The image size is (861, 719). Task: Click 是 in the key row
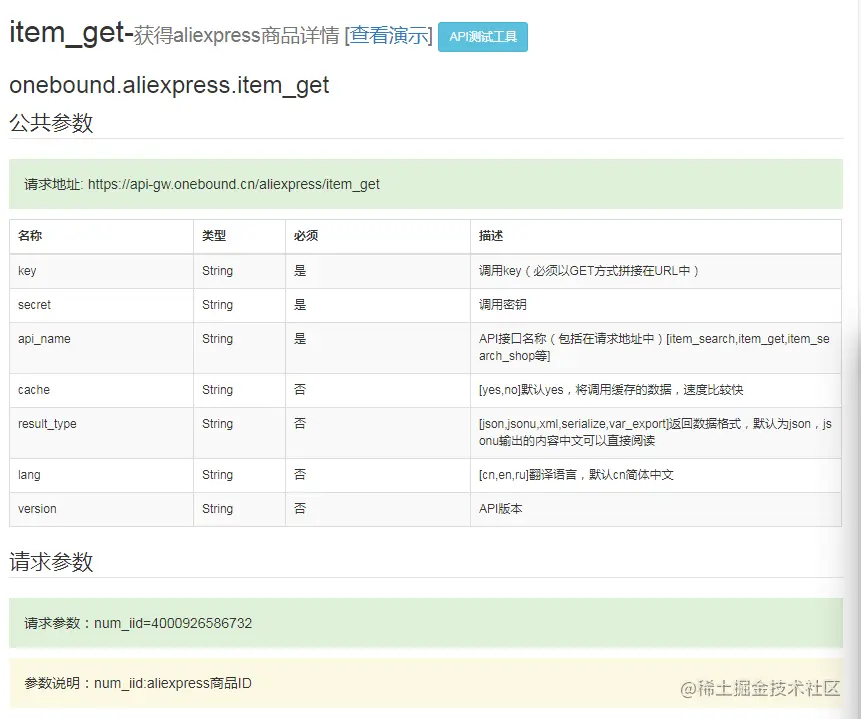click(300, 271)
